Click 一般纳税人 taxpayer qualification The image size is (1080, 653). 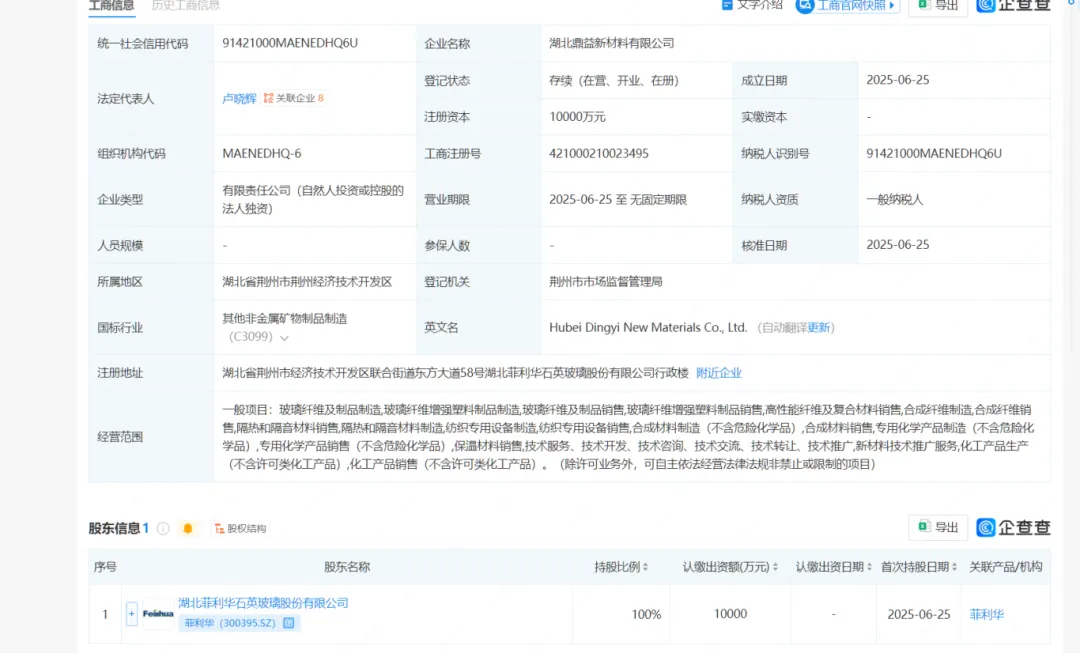tap(895, 199)
